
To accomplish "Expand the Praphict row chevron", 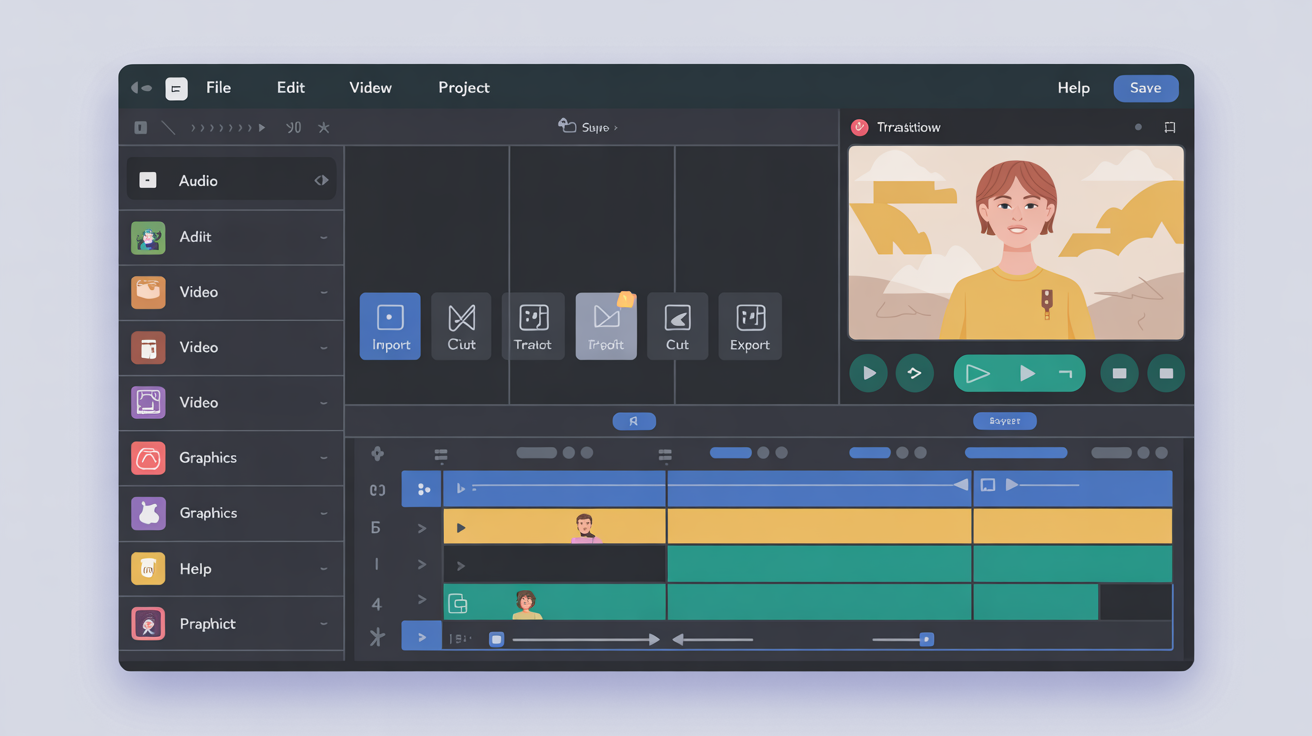I will tap(324, 624).
